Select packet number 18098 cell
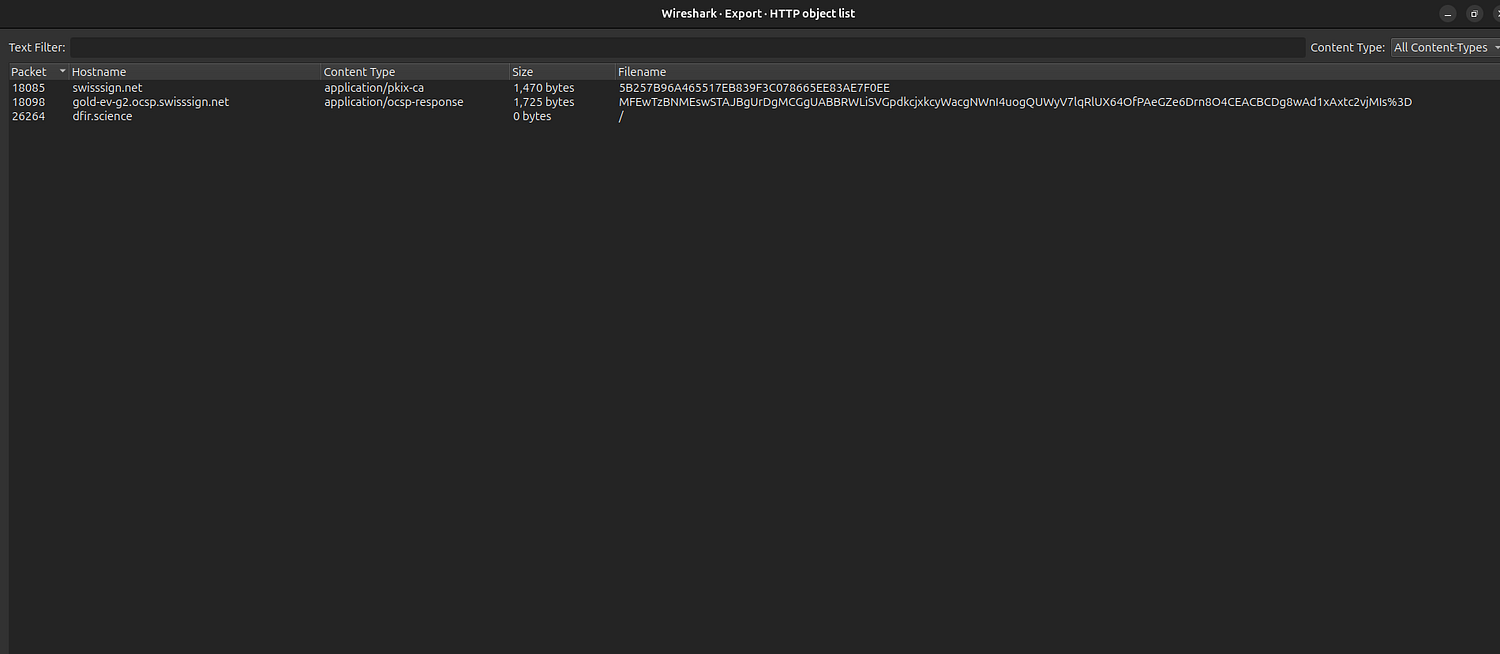The image size is (1500, 654). (x=28, y=102)
